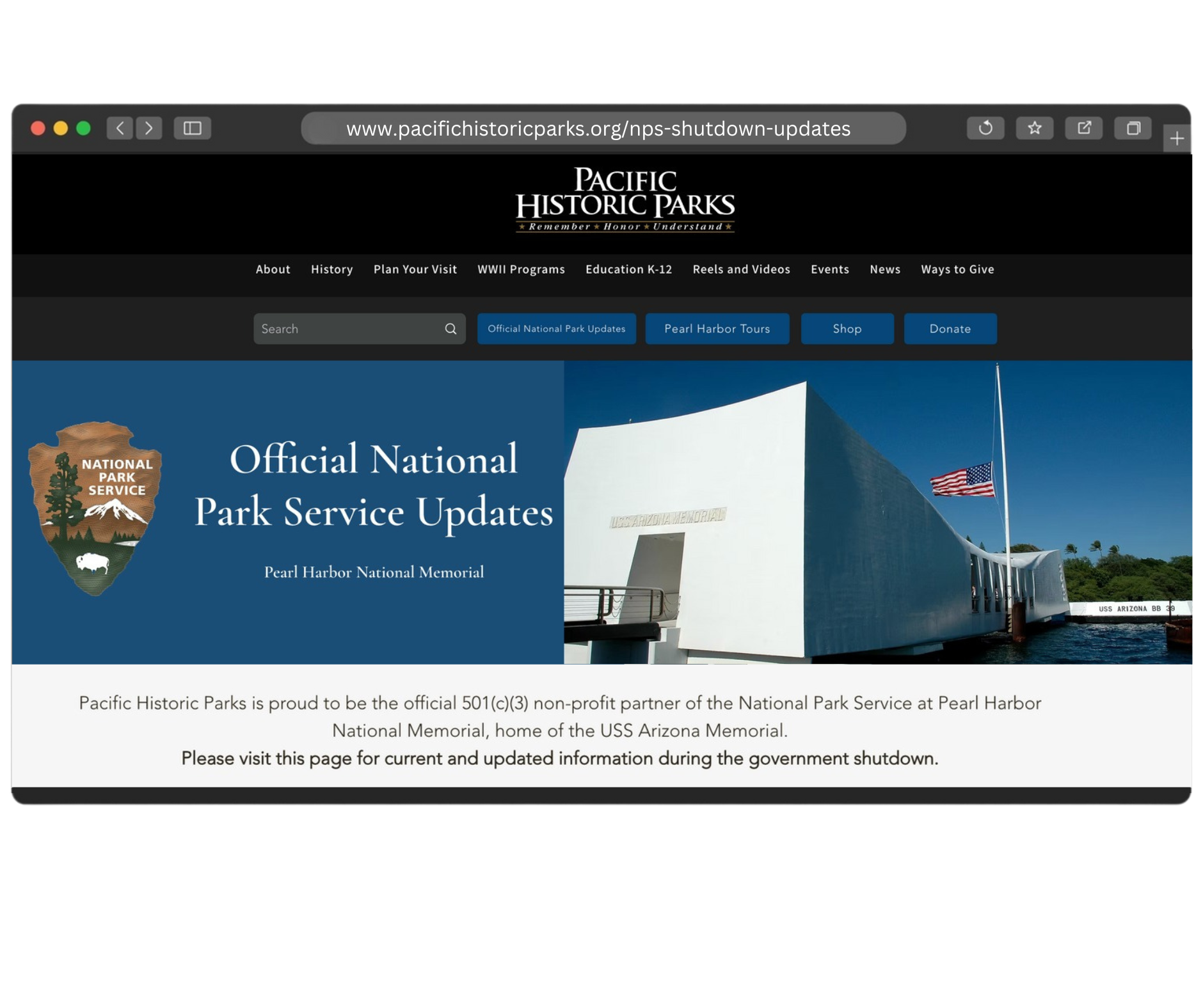Go to the Education K-12 section
The image size is (1203, 1008).
[x=628, y=269]
